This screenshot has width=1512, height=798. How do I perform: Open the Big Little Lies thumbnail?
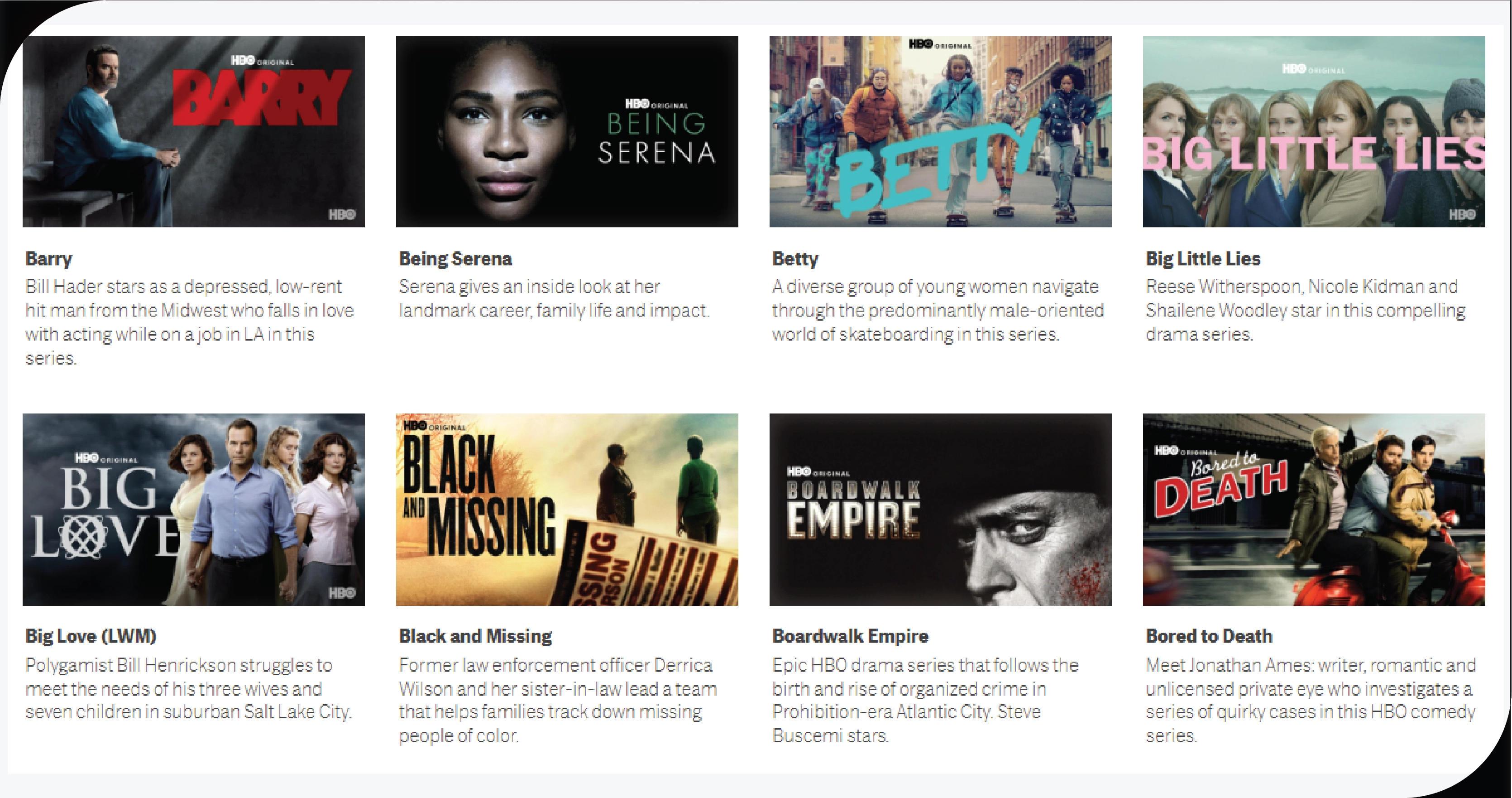click(x=1314, y=131)
